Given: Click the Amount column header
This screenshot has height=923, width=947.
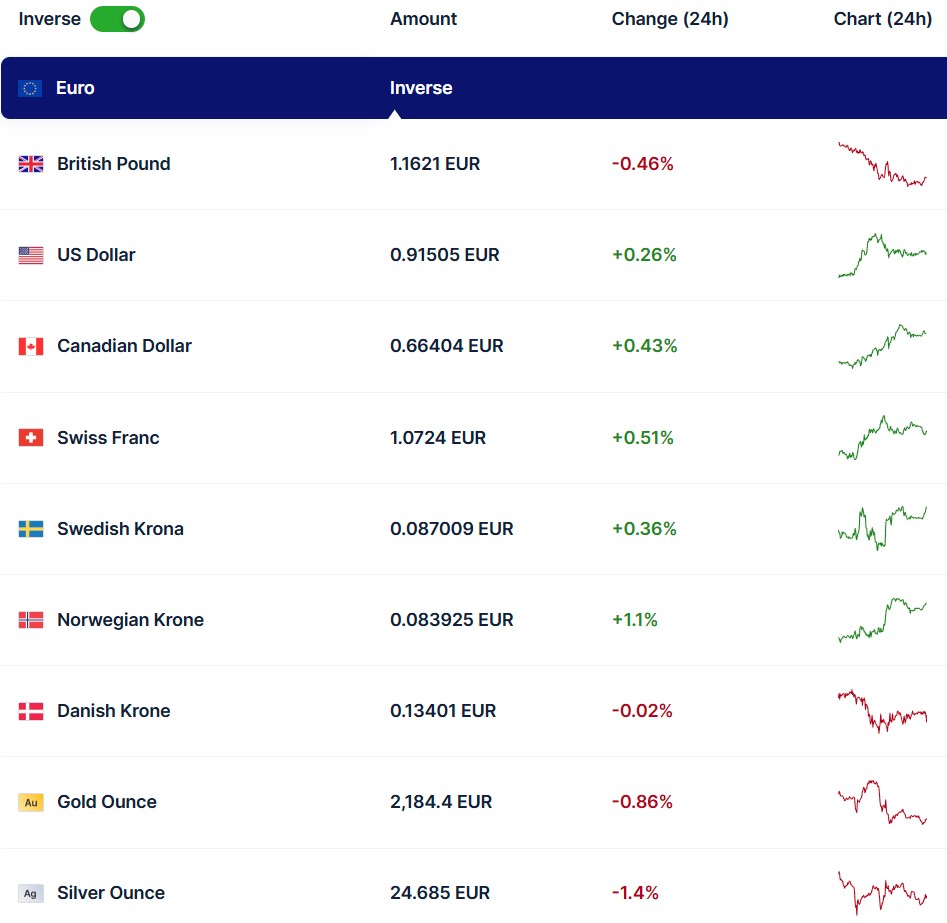Looking at the screenshot, I should pyautogui.click(x=423, y=19).
